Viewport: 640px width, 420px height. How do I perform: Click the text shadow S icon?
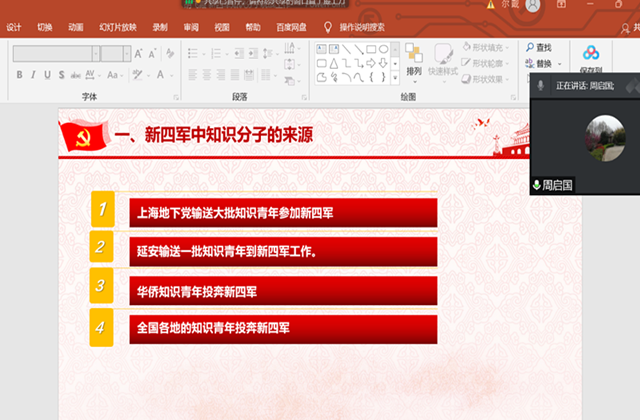(x=61, y=75)
